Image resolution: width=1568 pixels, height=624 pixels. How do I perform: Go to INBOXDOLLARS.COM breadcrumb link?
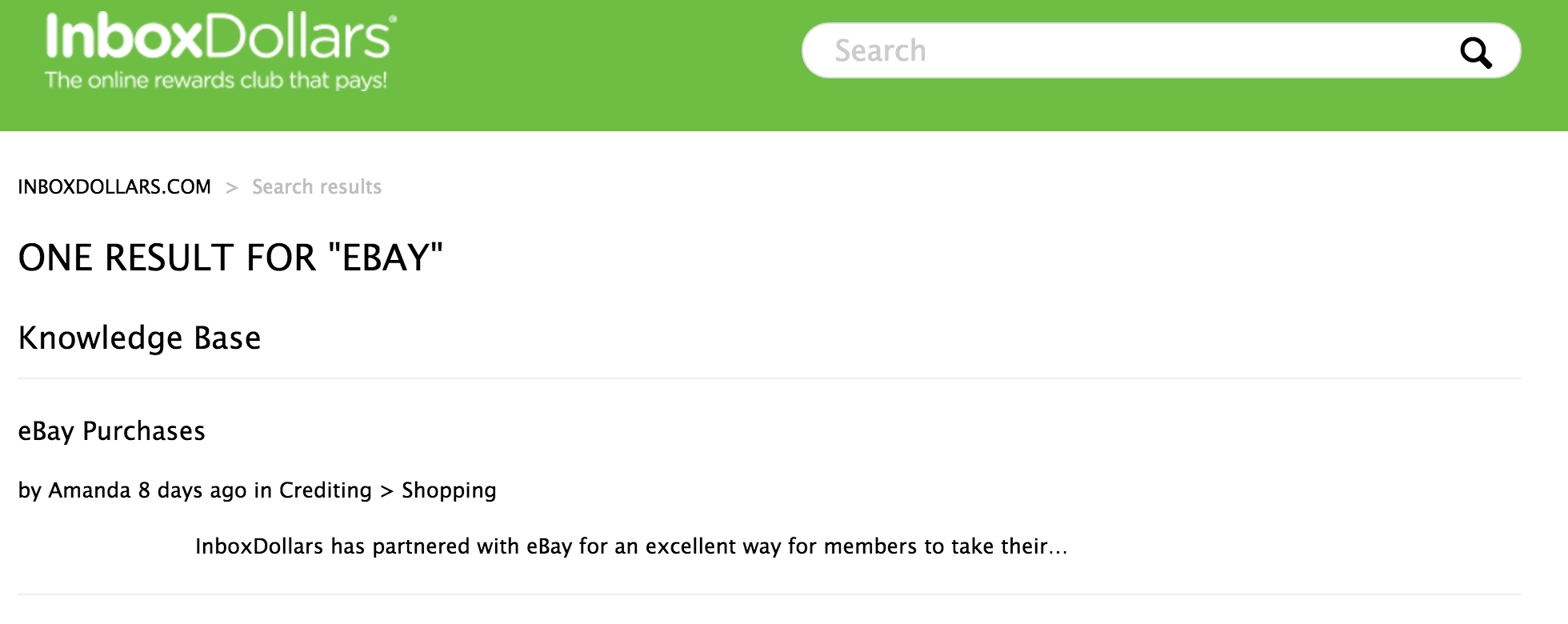point(114,186)
